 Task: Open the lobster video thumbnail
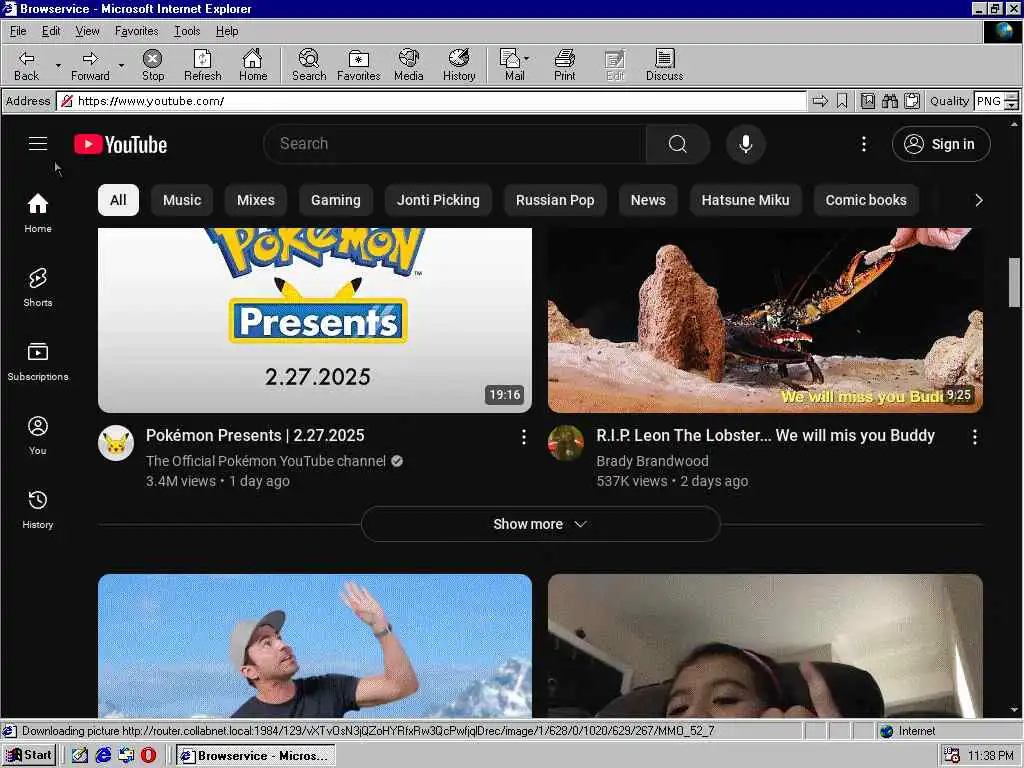(x=765, y=320)
